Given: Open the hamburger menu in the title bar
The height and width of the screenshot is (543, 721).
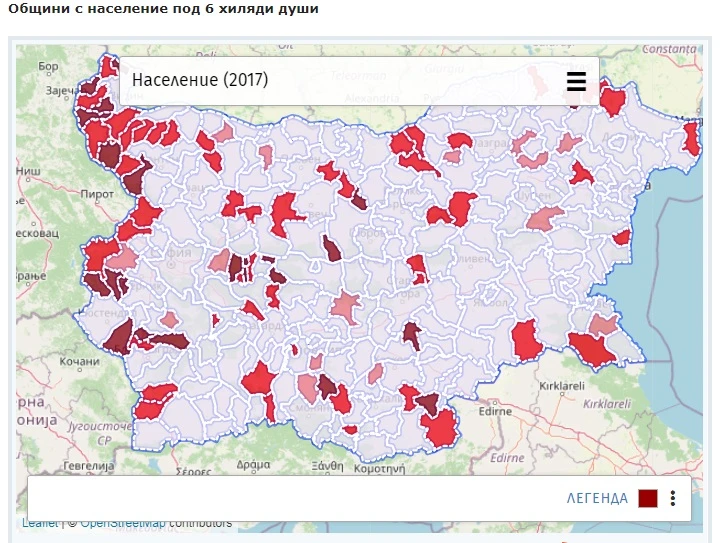Looking at the screenshot, I should [576, 82].
